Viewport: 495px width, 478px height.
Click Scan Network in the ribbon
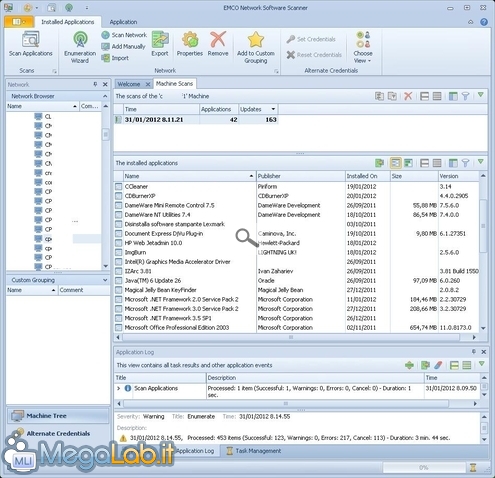124,35
